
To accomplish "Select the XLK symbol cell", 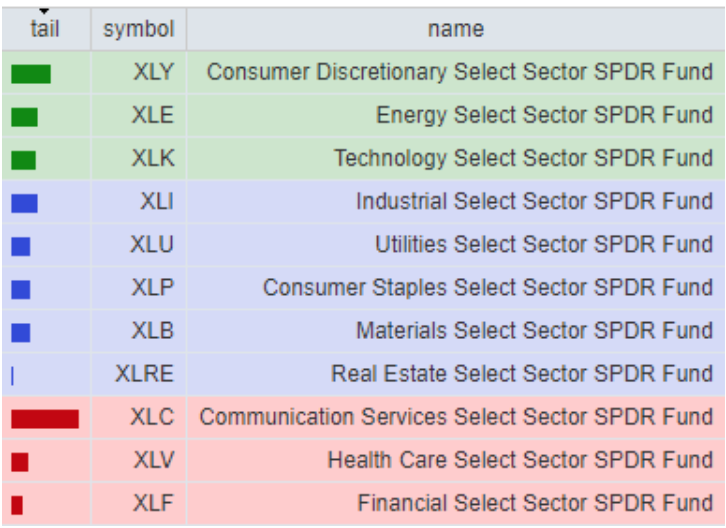I will [152, 158].
